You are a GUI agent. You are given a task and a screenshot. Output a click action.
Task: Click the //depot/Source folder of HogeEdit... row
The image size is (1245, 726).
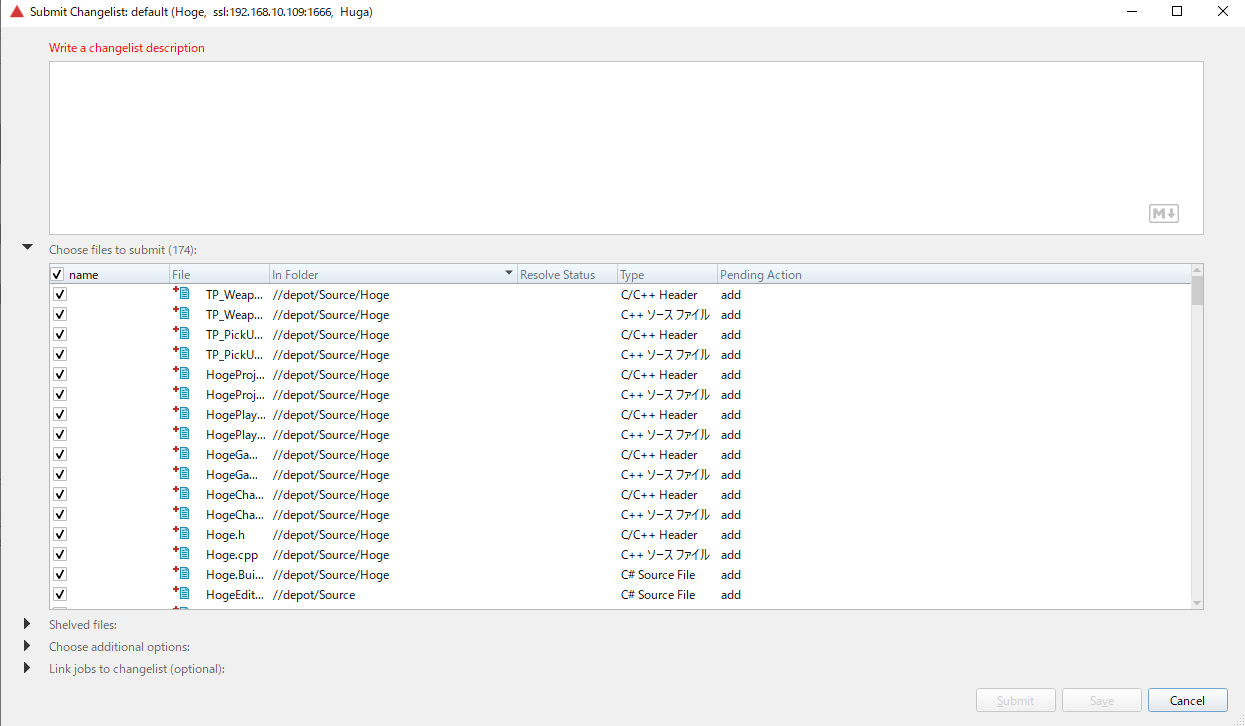314,595
